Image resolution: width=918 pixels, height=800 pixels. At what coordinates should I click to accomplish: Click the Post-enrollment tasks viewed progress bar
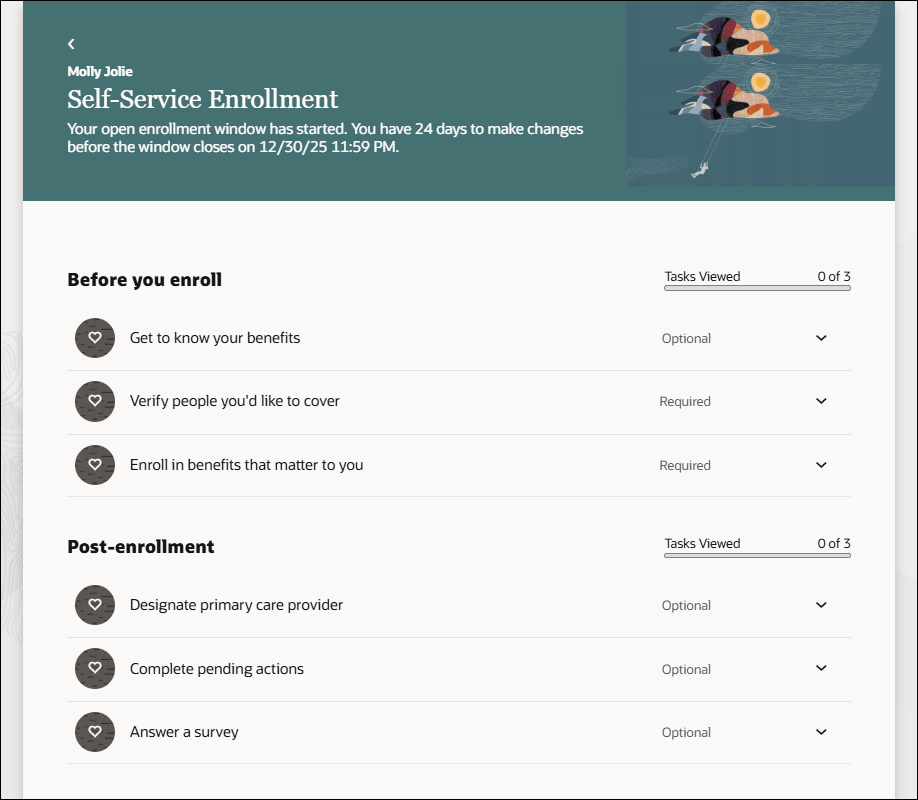(x=756, y=554)
